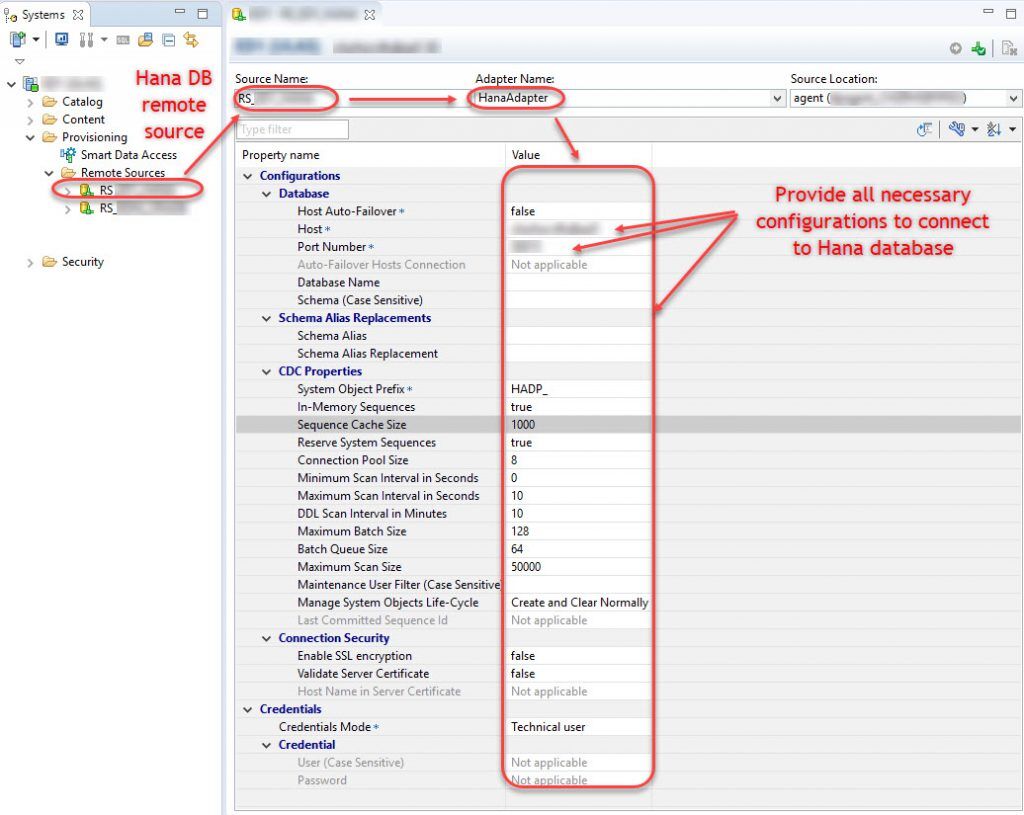Select the Remote Sources folder
This screenshot has height=815, width=1024.
point(123,172)
